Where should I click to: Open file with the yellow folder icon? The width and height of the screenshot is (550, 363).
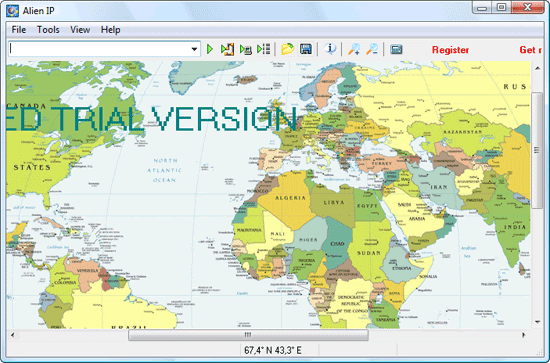pyautogui.click(x=287, y=49)
